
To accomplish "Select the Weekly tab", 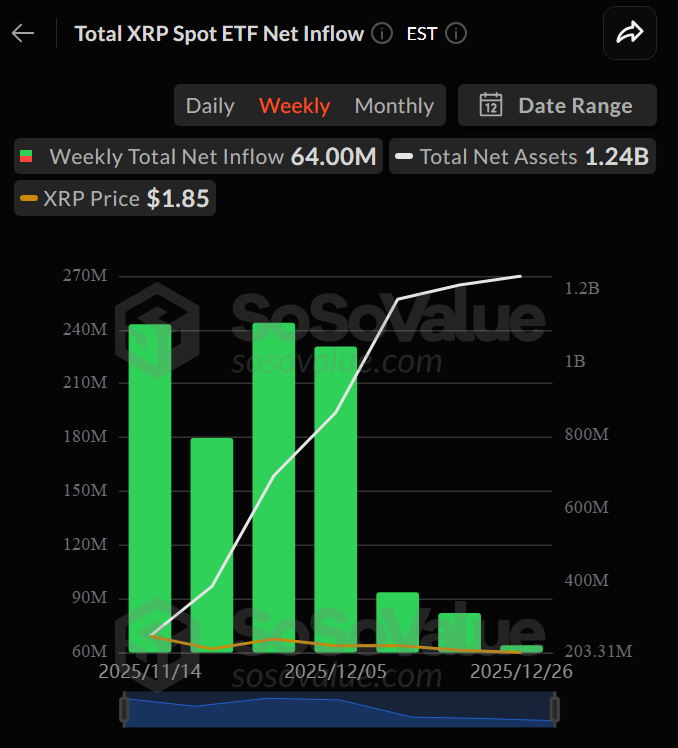I will (x=294, y=105).
